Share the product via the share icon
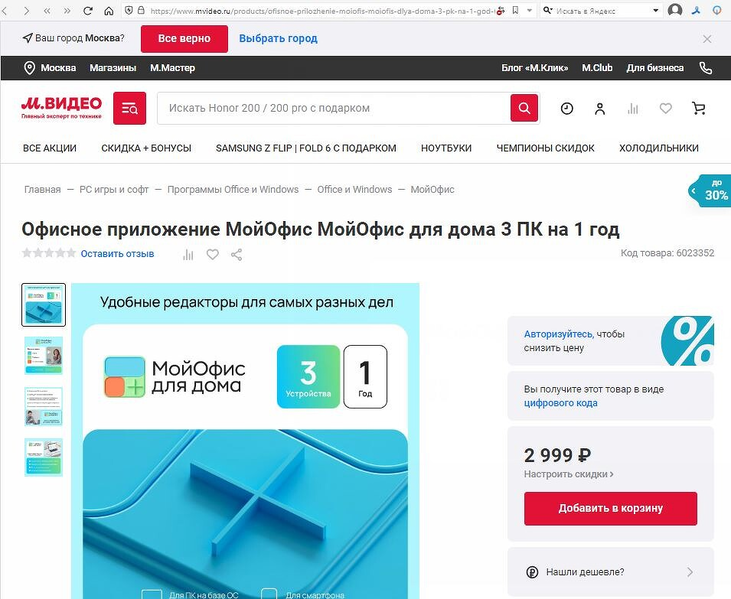731x599 pixels. click(236, 255)
